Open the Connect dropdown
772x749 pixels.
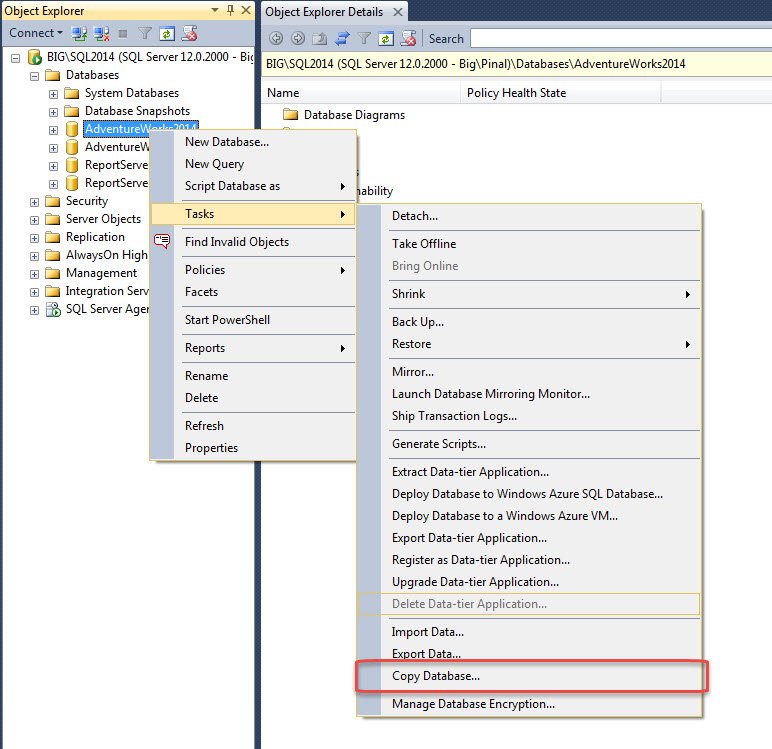click(x=36, y=33)
